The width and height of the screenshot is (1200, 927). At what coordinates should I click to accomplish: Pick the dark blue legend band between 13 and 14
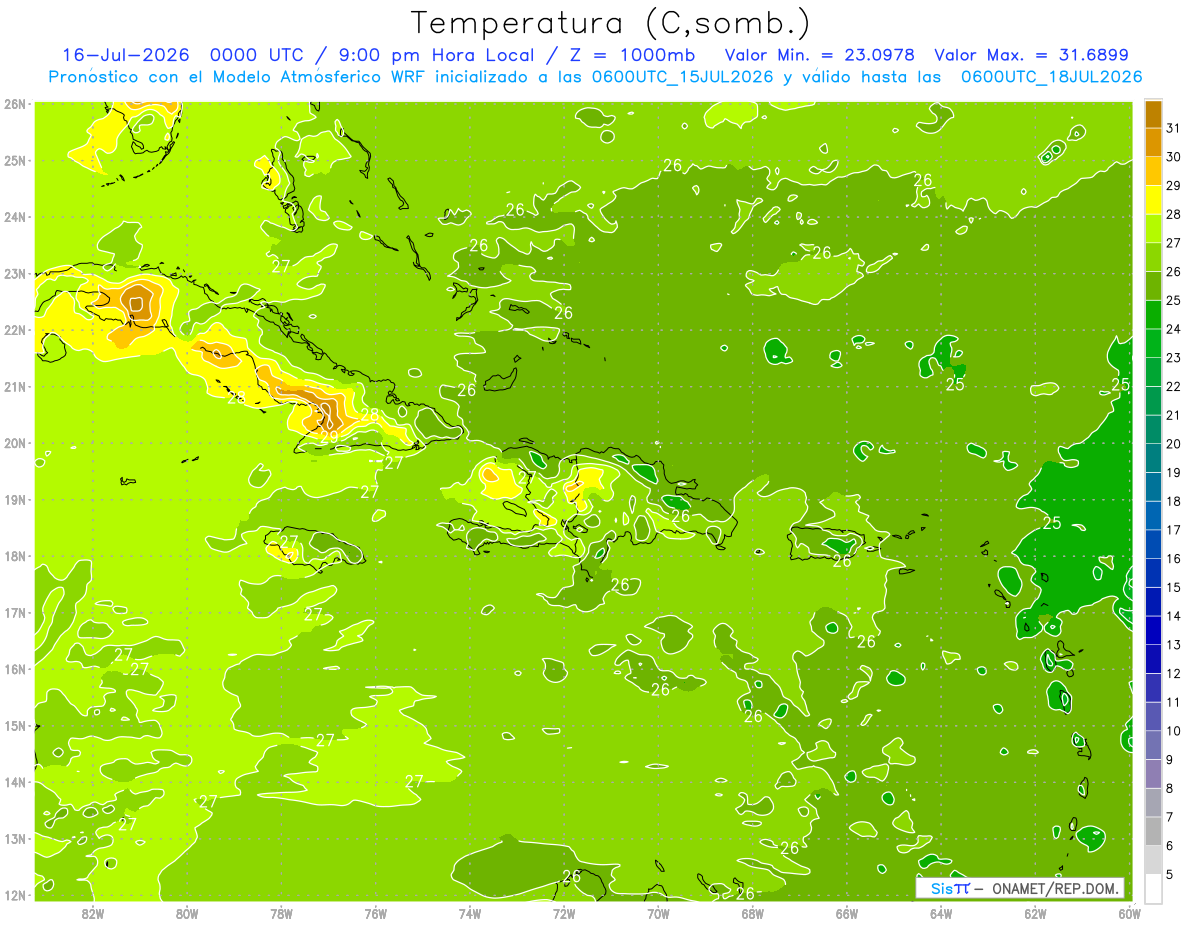click(1153, 630)
